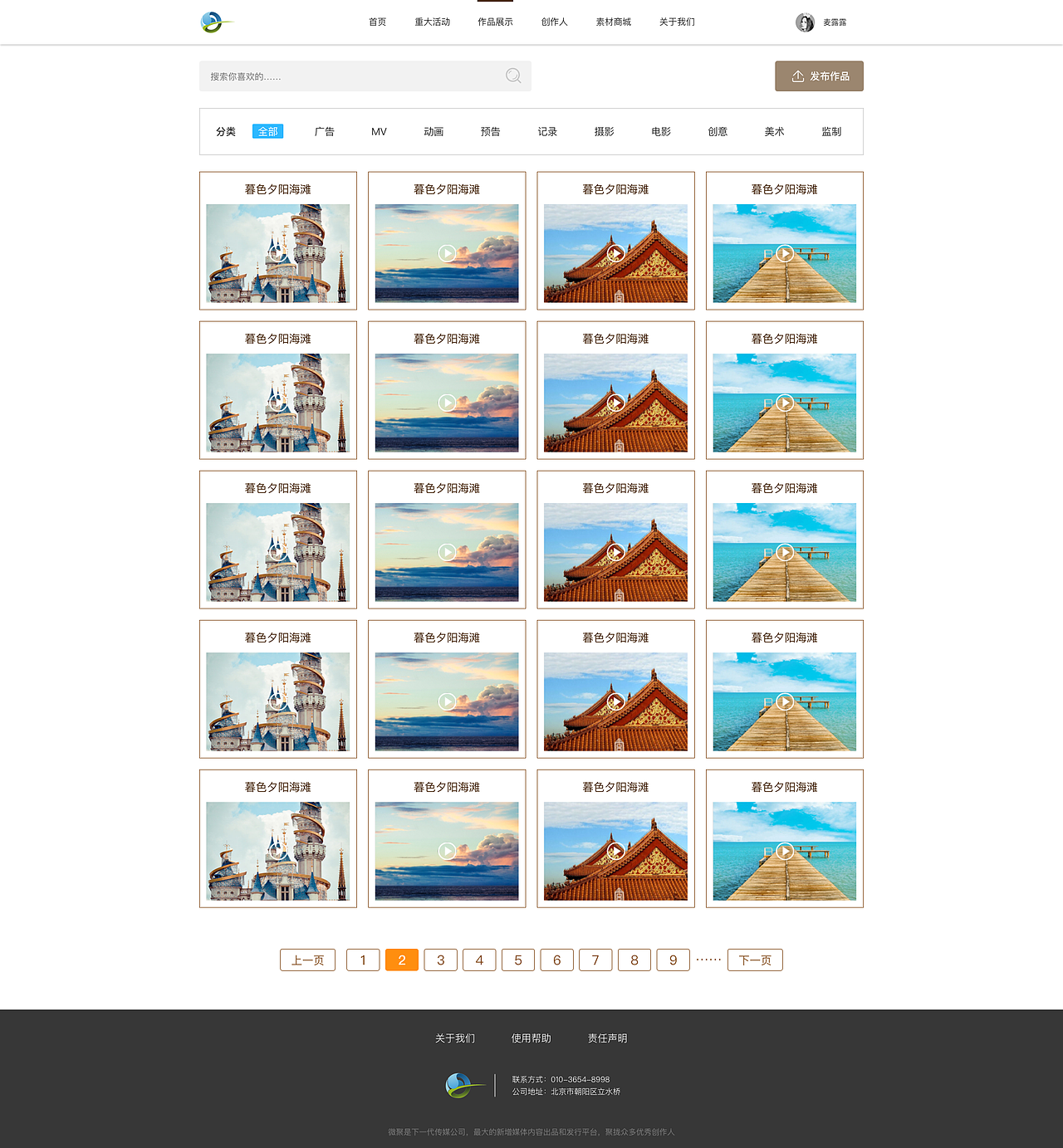Select the 全部 category filter
Viewport: 1063px width, 1148px height.
coord(267,131)
